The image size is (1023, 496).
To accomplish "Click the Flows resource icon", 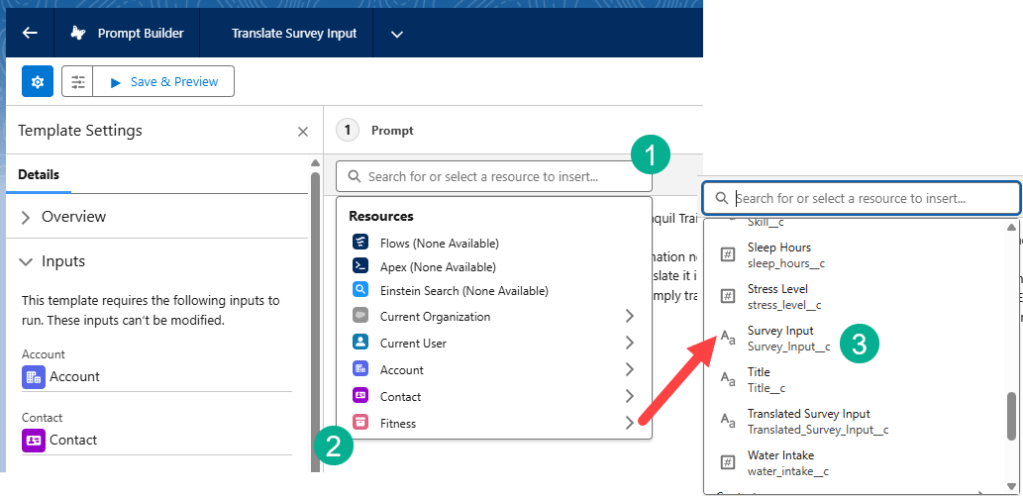I will tap(360, 243).
